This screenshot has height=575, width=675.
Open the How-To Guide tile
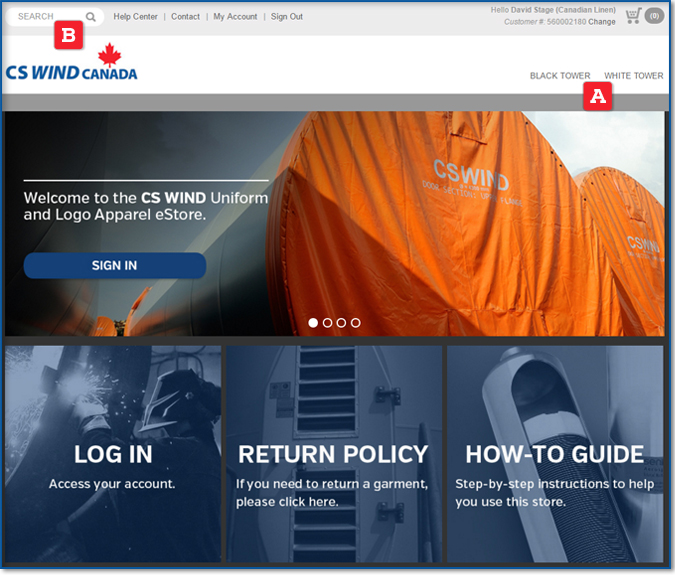(x=555, y=454)
